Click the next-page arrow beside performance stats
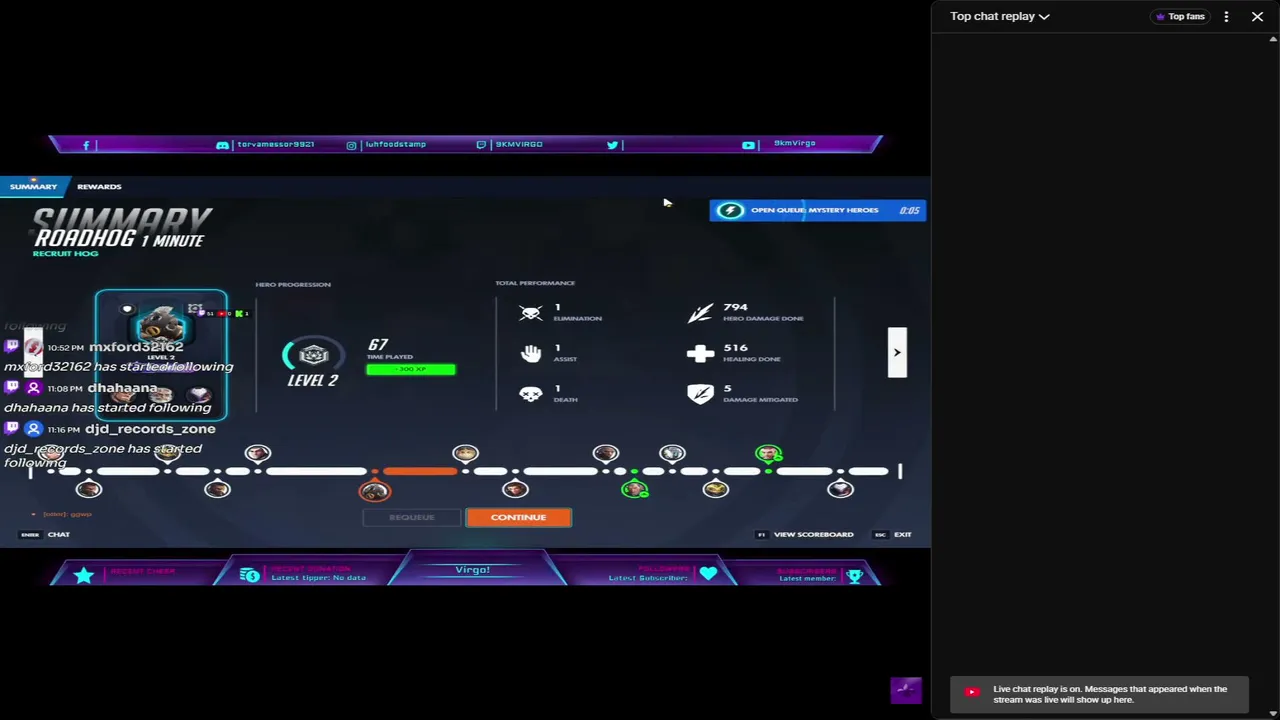This screenshot has height=720, width=1280. [x=897, y=352]
